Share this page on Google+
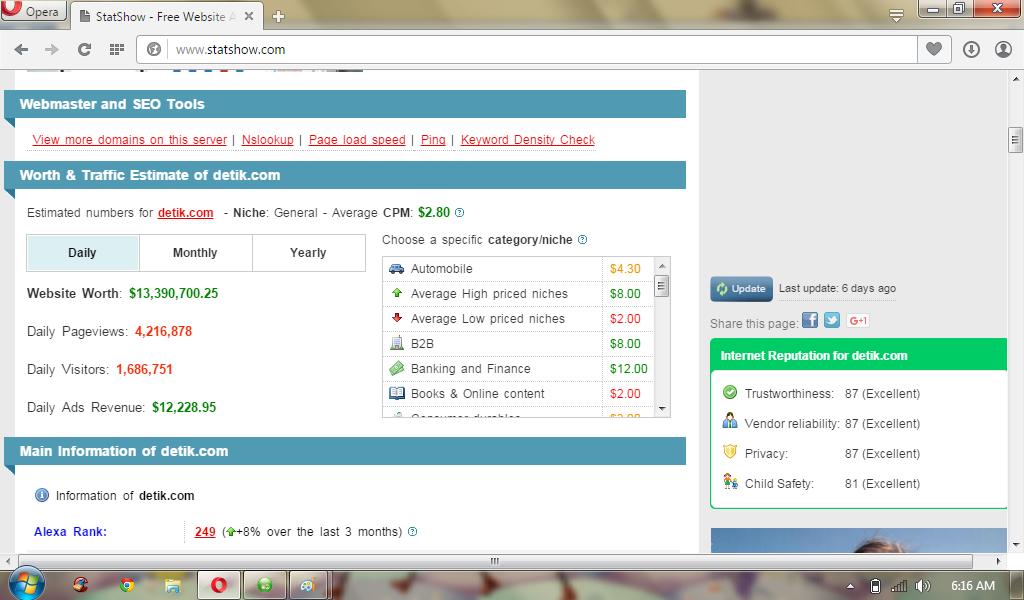Screen dimensions: 1024x600 point(858,321)
